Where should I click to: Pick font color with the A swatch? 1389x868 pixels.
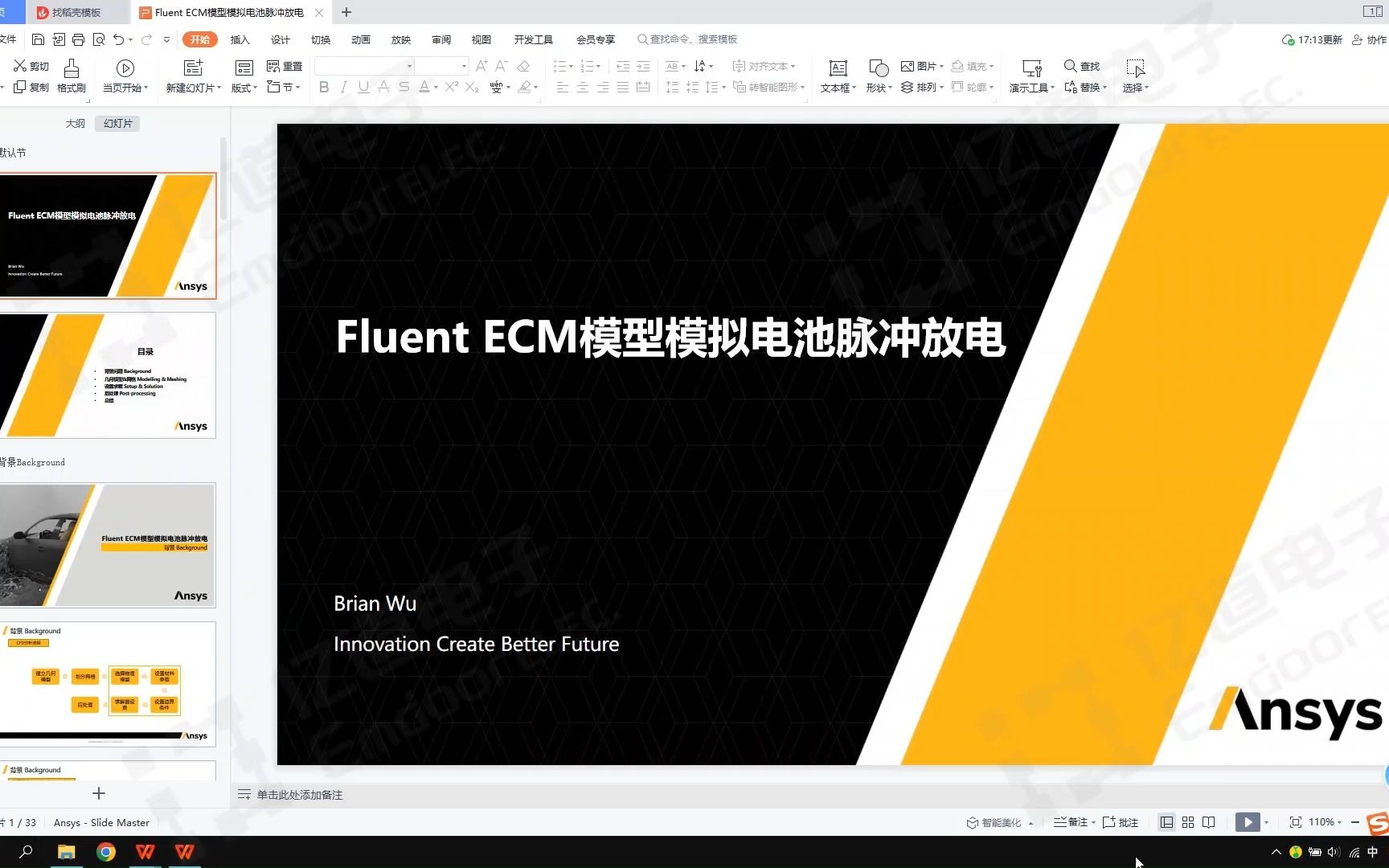[424, 87]
